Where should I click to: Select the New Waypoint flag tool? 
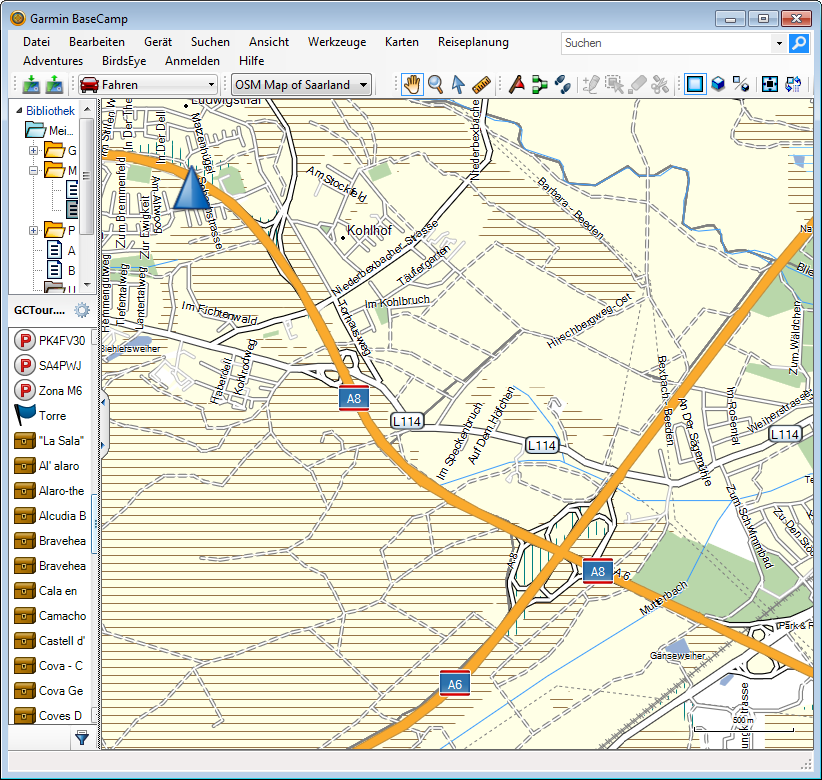(517, 84)
